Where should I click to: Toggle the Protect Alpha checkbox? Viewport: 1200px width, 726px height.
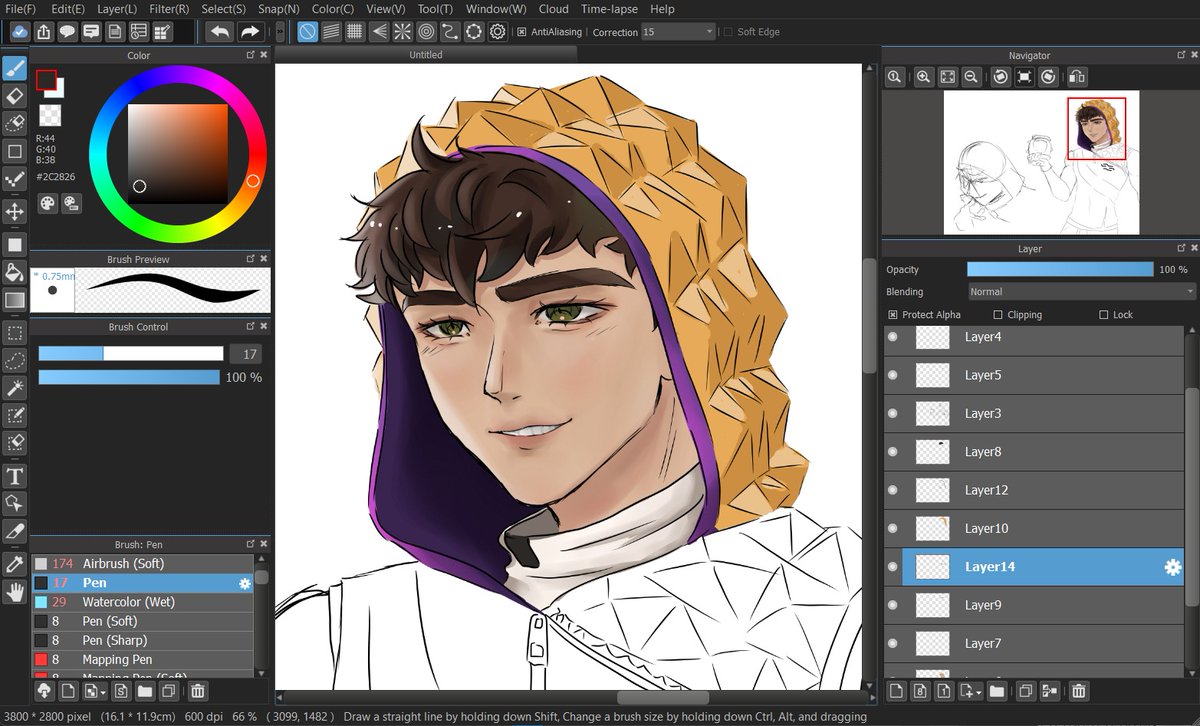tap(893, 314)
